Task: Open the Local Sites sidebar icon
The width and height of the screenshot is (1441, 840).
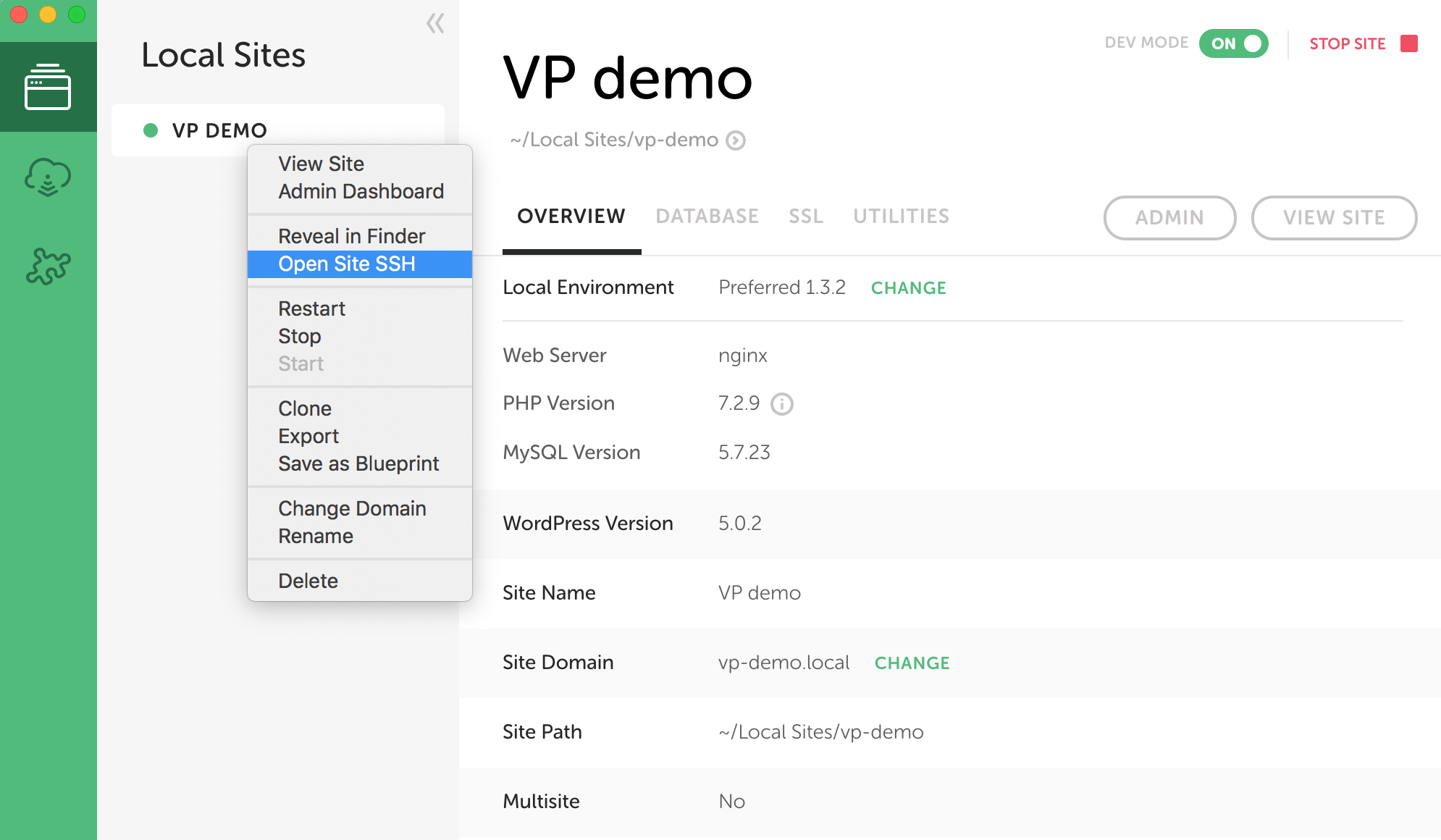Action: point(48,88)
